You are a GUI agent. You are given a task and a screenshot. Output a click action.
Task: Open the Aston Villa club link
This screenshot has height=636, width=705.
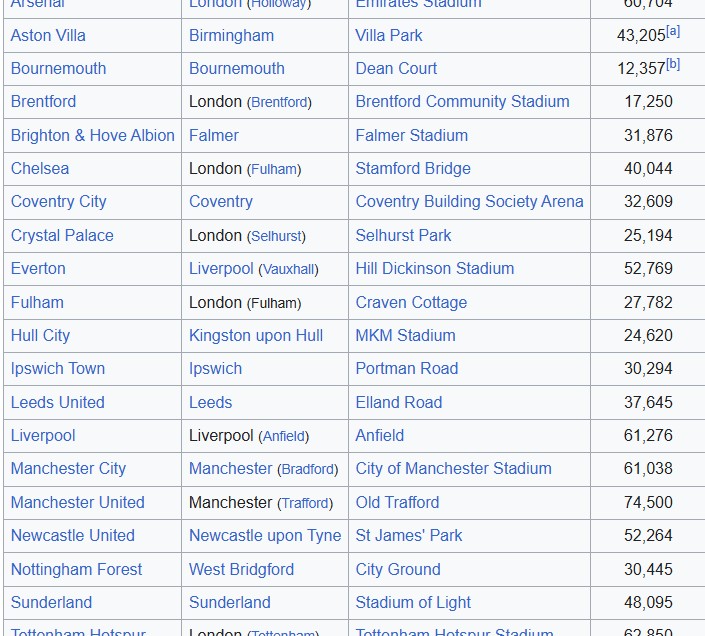(x=48, y=36)
